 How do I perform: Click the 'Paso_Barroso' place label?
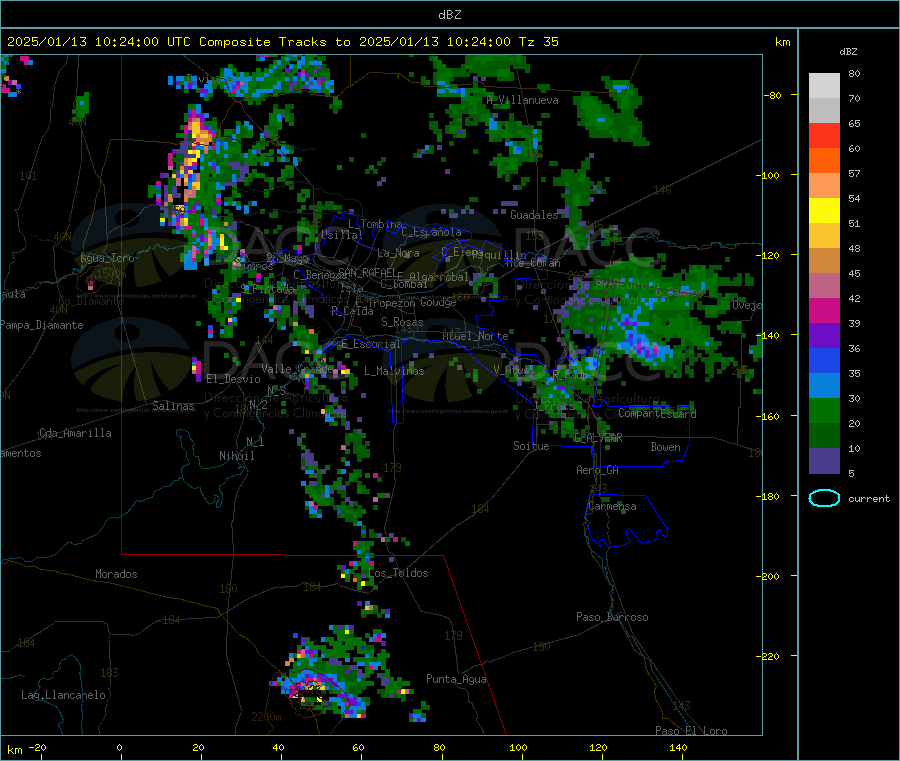point(612,617)
